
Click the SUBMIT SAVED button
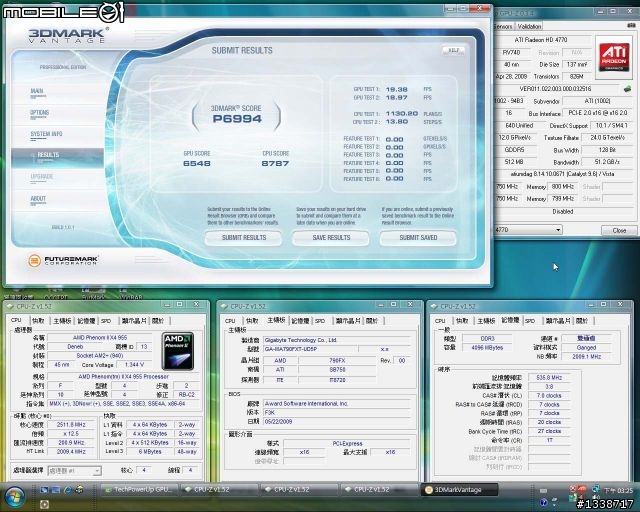coord(418,238)
